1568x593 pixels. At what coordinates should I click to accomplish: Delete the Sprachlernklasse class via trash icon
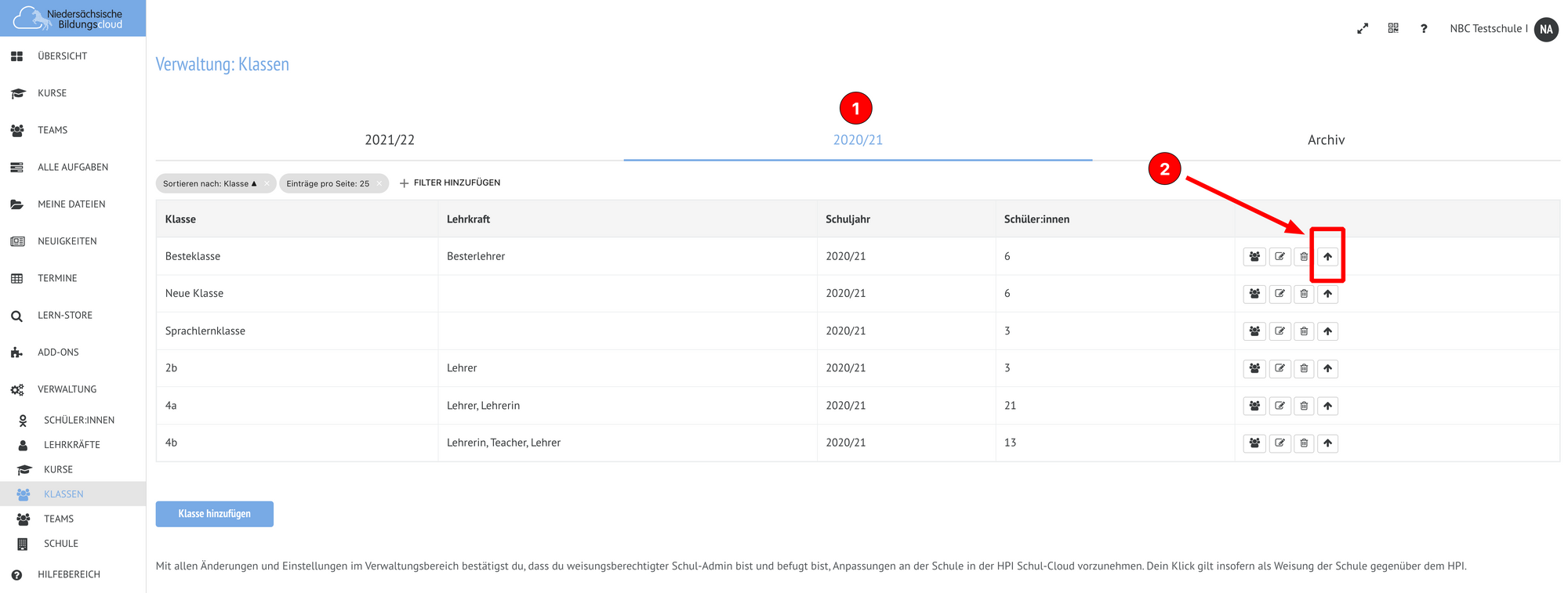click(x=1304, y=331)
